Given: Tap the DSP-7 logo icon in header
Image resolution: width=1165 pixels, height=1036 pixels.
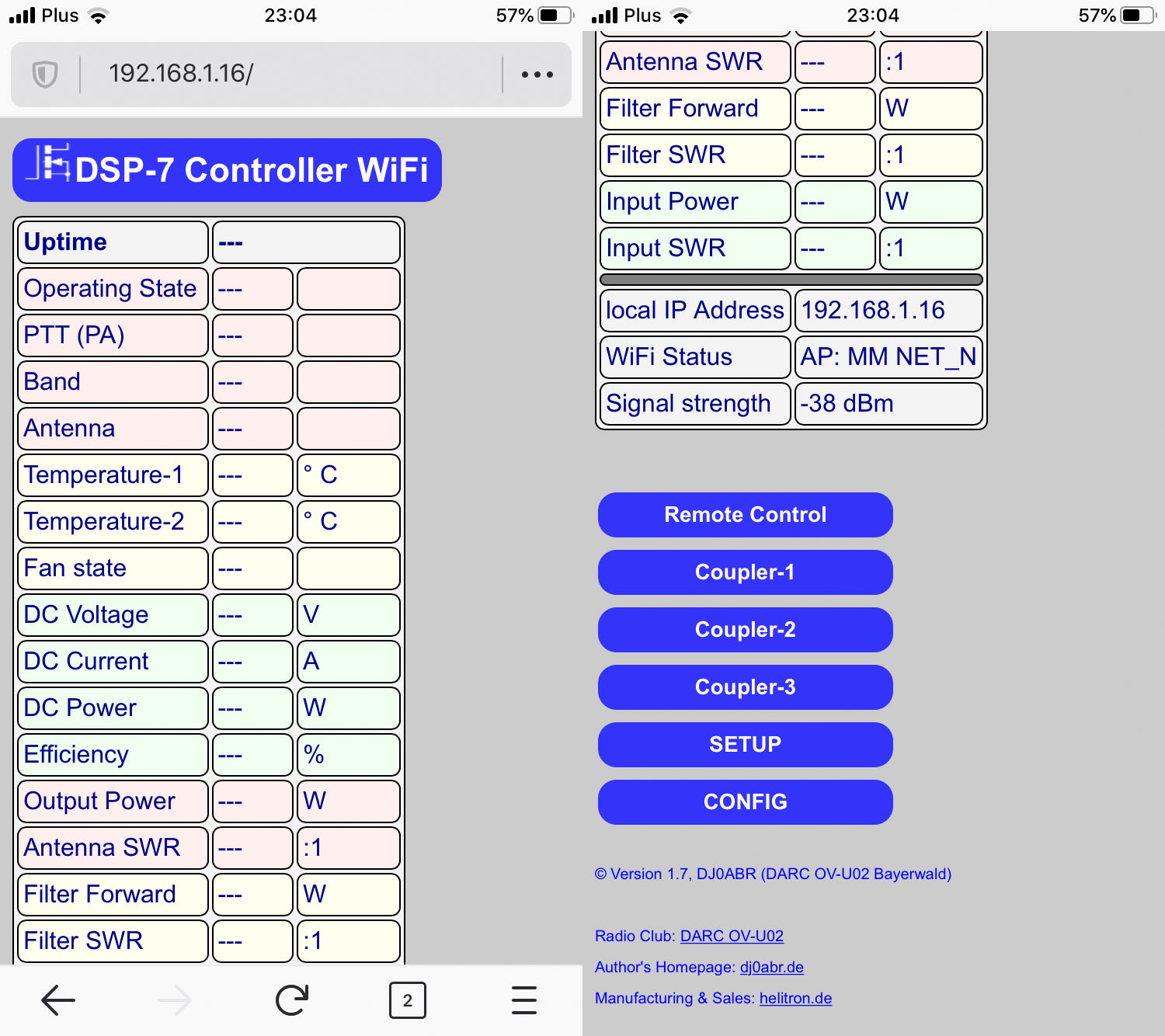Looking at the screenshot, I should click(x=48, y=163).
